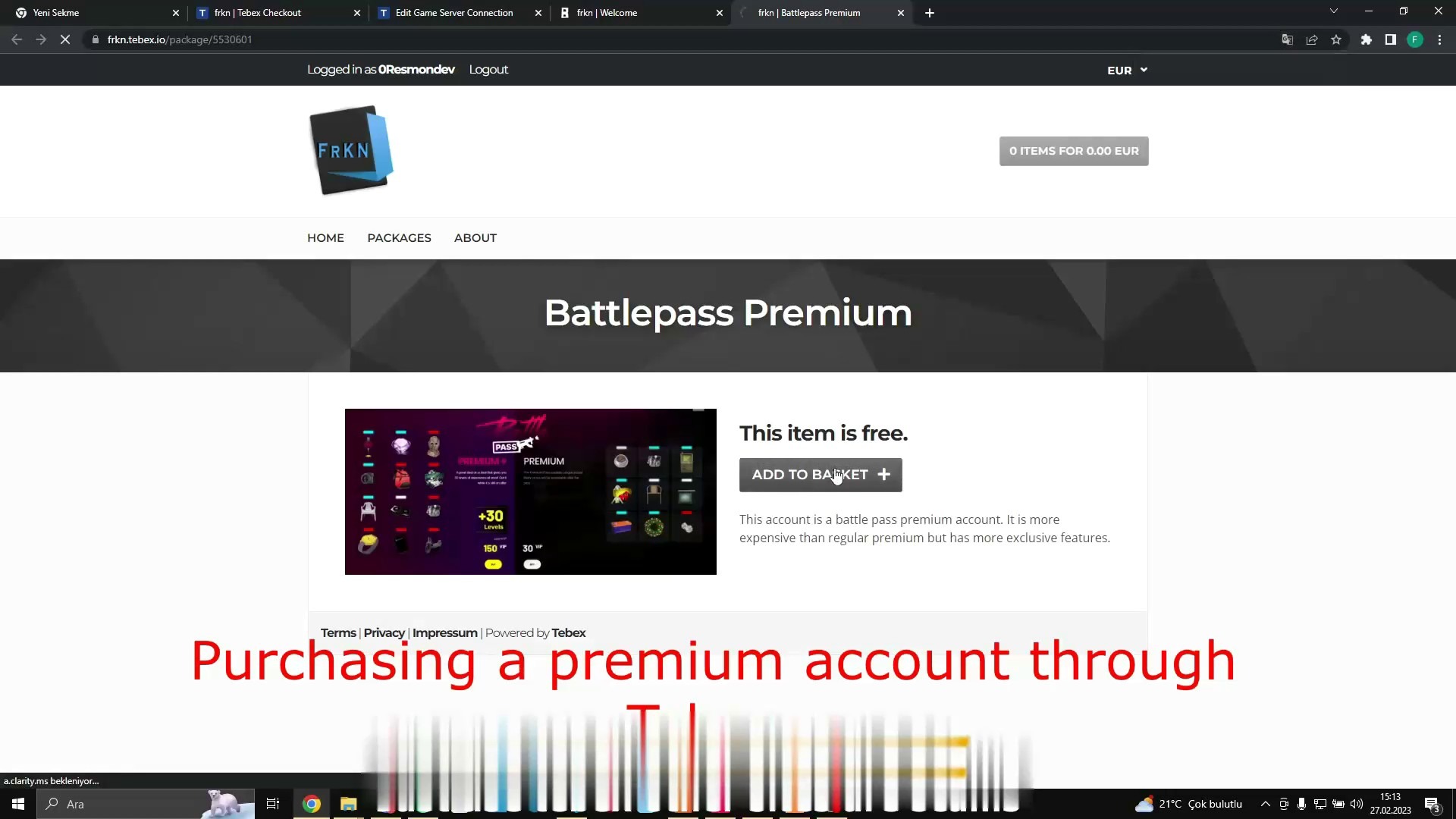Open the PACKAGES menu item

399,238
